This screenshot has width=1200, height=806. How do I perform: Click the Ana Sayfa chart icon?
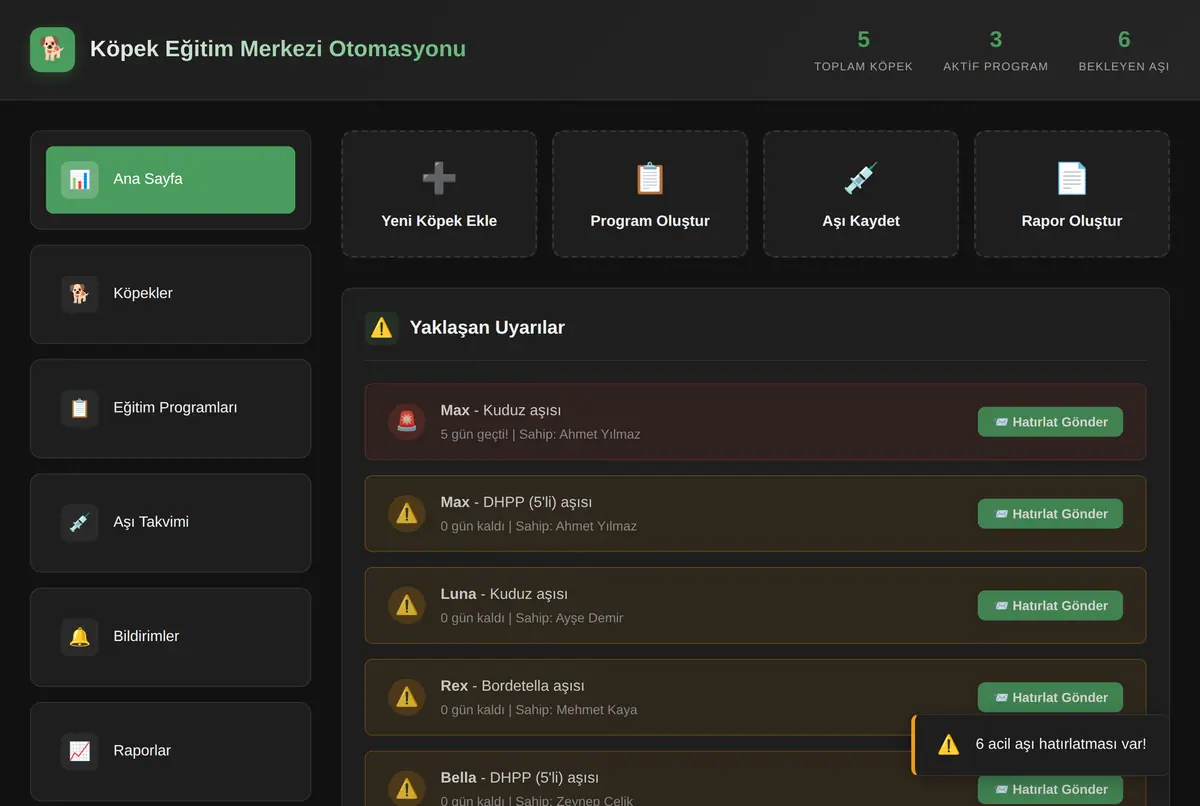80,180
